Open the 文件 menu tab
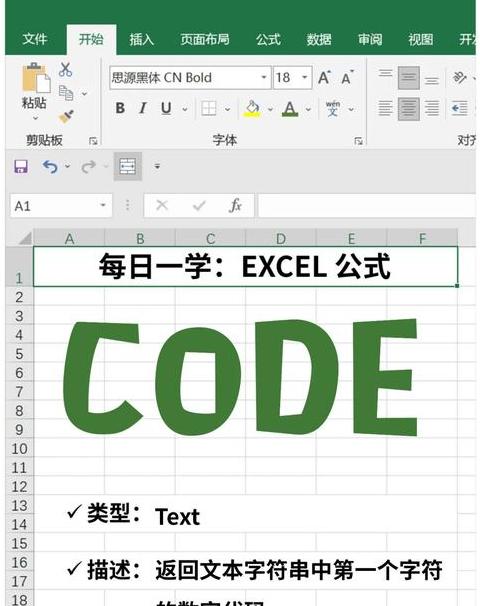 (35, 39)
